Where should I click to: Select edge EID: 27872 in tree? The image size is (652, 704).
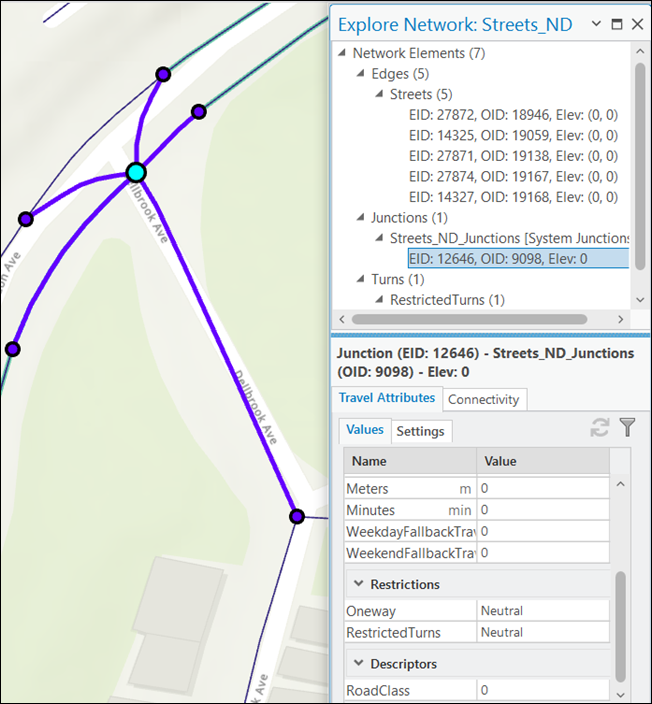(x=513, y=115)
